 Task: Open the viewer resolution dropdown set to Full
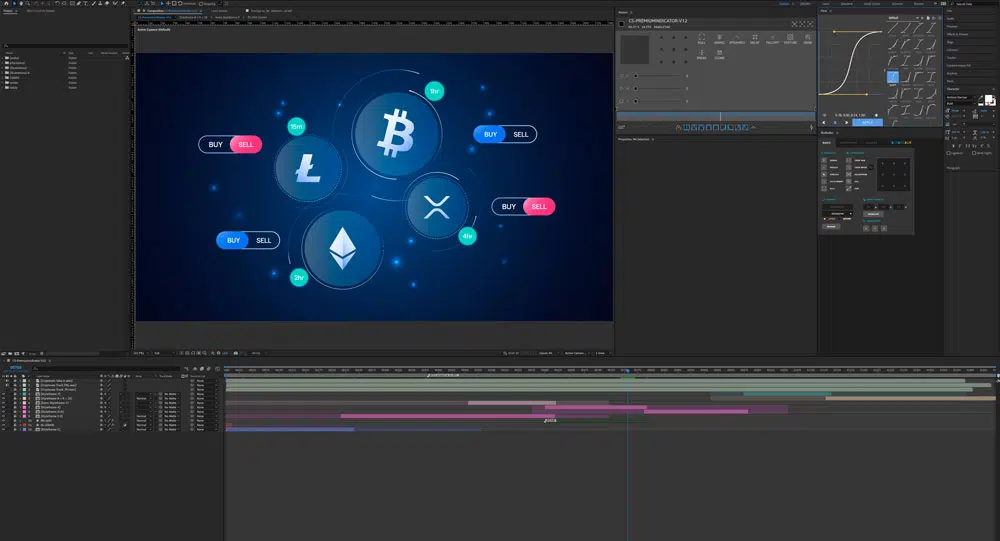(x=162, y=353)
